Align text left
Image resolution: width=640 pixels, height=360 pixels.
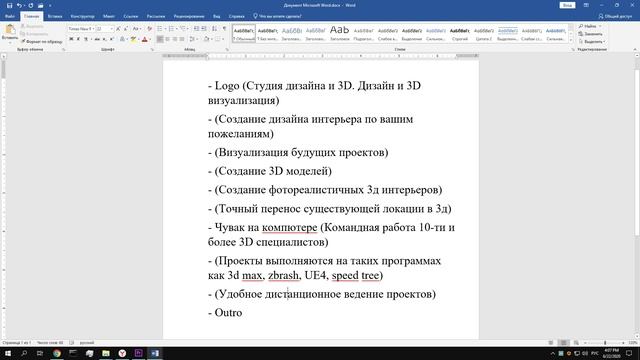[x=160, y=39]
